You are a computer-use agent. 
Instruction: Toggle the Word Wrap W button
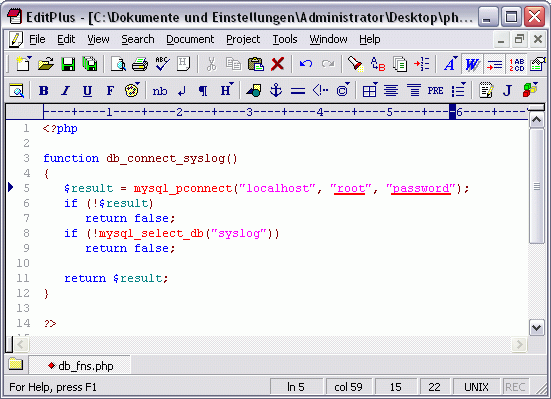[x=472, y=64]
